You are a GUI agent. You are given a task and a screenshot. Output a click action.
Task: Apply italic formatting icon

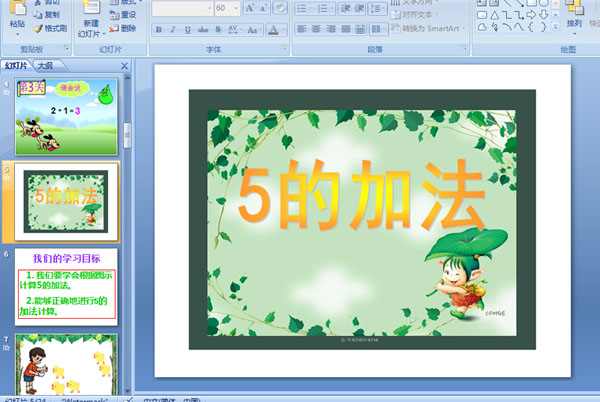(173, 29)
